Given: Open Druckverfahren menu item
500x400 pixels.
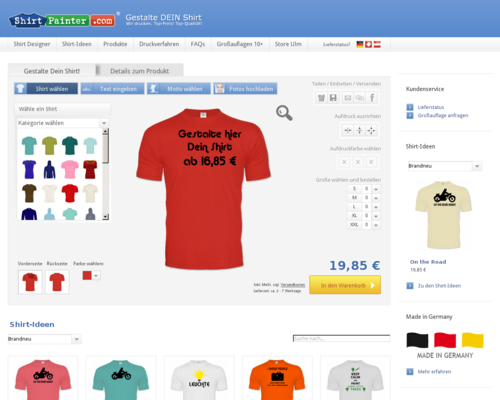Looking at the screenshot, I should pos(159,44).
